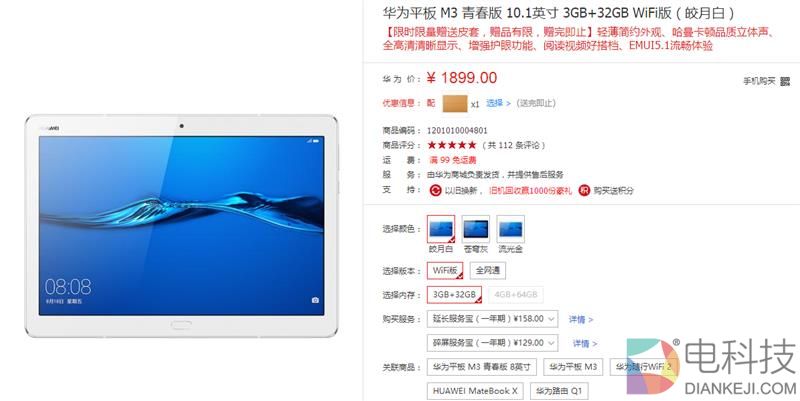Select the 苍穹灰 gray color option
This screenshot has width=800, height=401.
click(x=476, y=229)
